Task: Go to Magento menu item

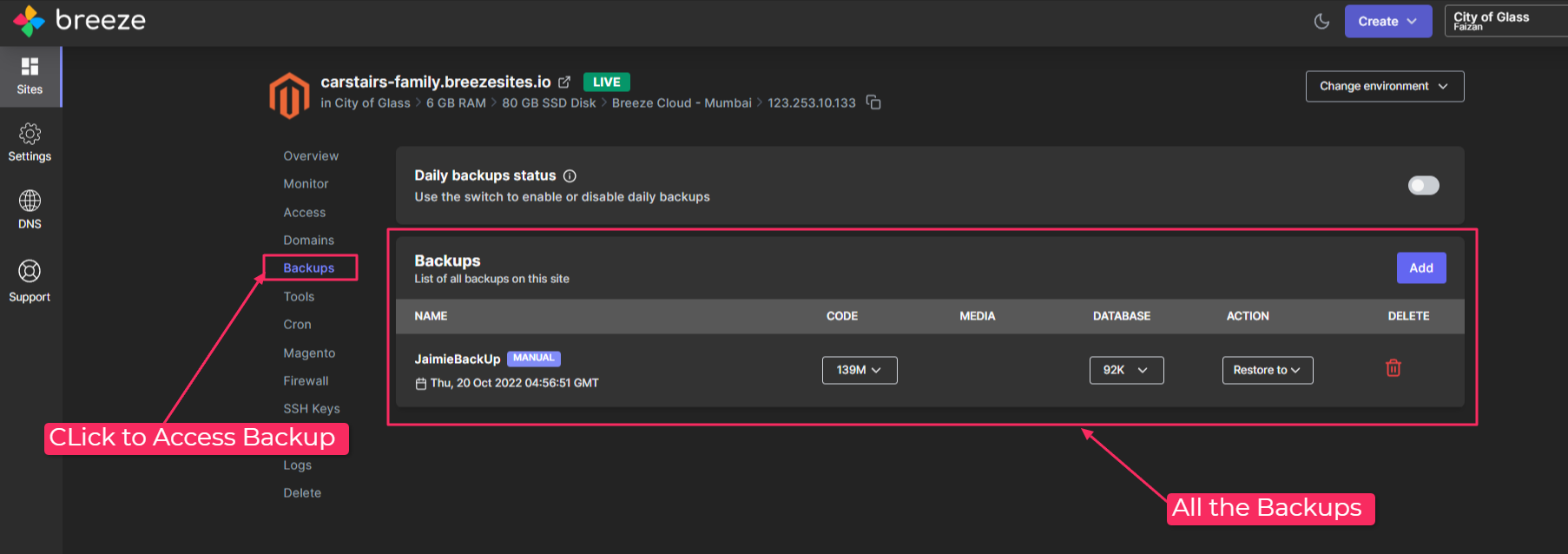Action: click(309, 353)
